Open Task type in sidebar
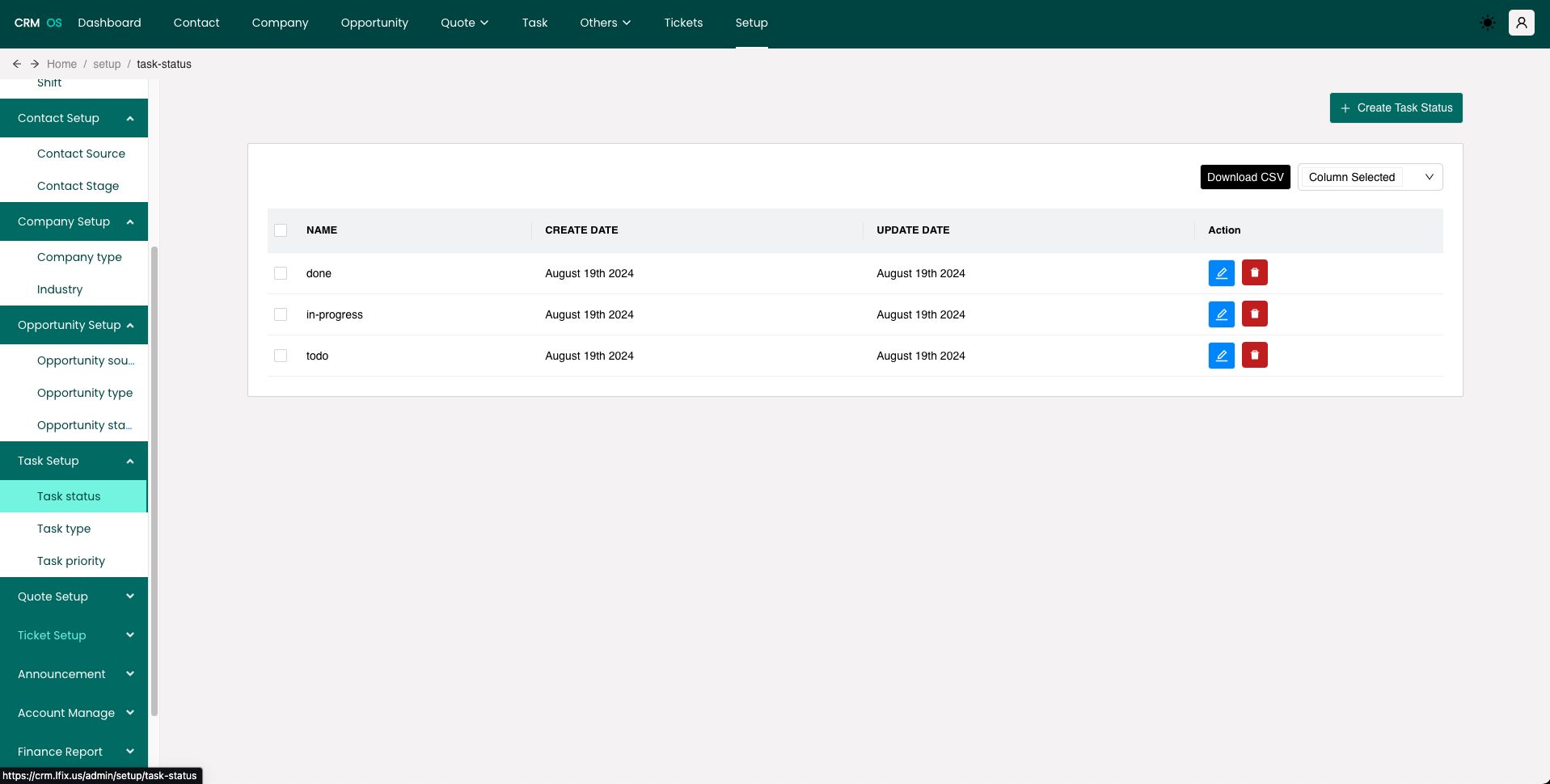Viewport: 1550px width, 784px height. pyautogui.click(x=74, y=529)
